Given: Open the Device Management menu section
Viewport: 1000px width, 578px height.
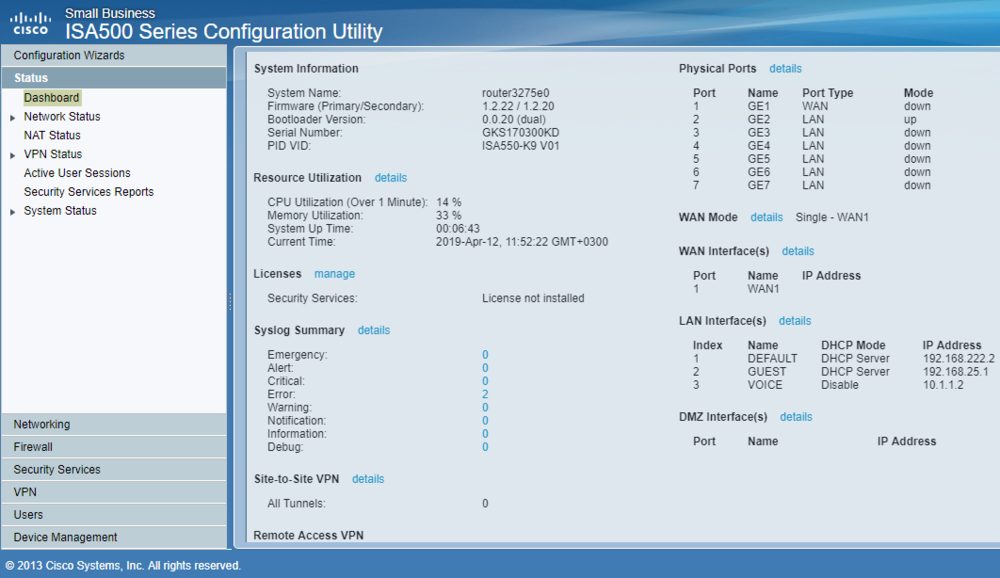Looking at the screenshot, I should (65, 537).
